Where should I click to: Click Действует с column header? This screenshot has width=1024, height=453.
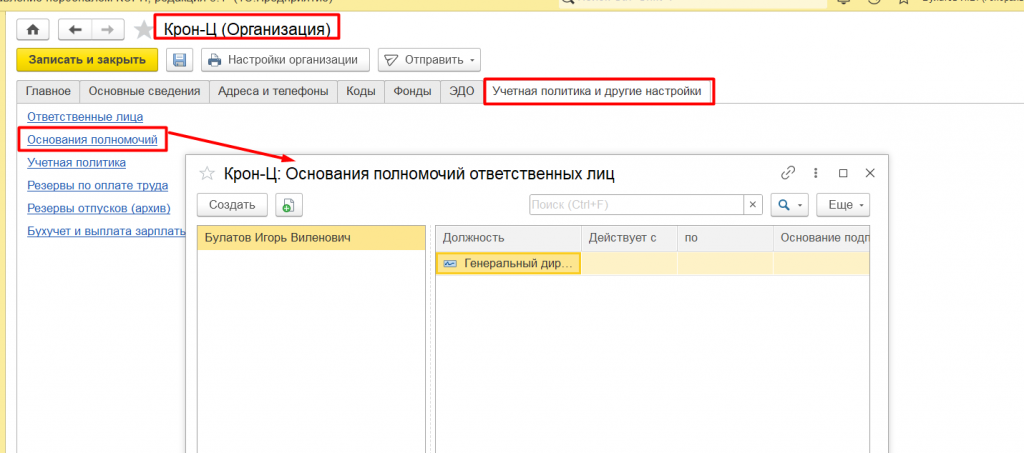point(629,238)
